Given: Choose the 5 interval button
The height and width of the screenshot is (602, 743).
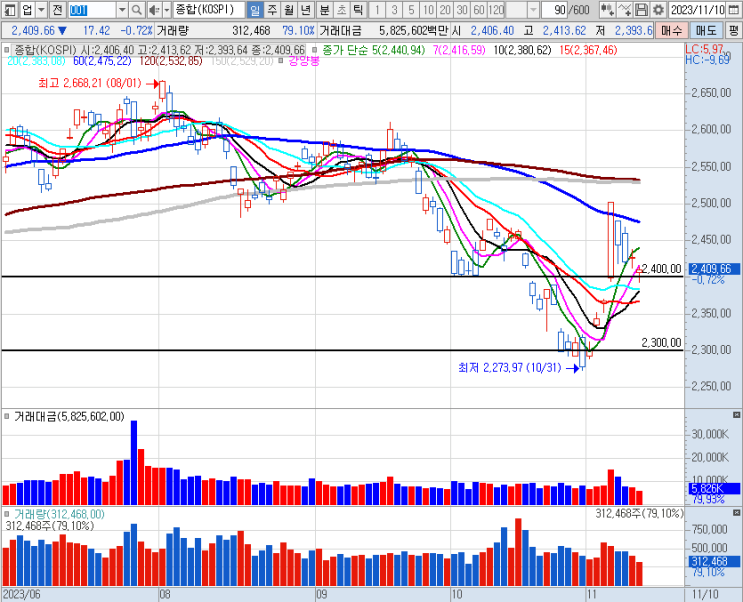Looking at the screenshot, I should point(411,9).
